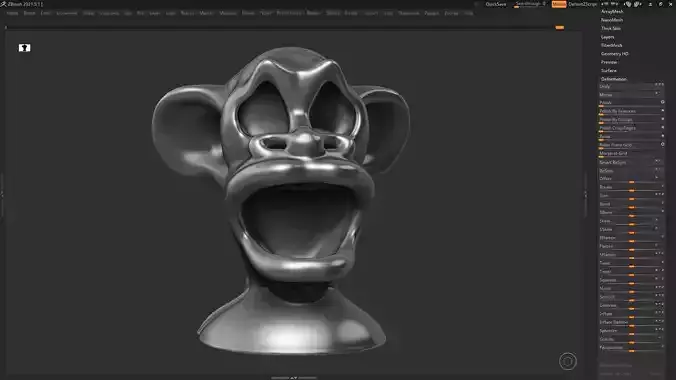
Task: Toggle the axis modifiers on the Inflate slider
Action: 660,313
